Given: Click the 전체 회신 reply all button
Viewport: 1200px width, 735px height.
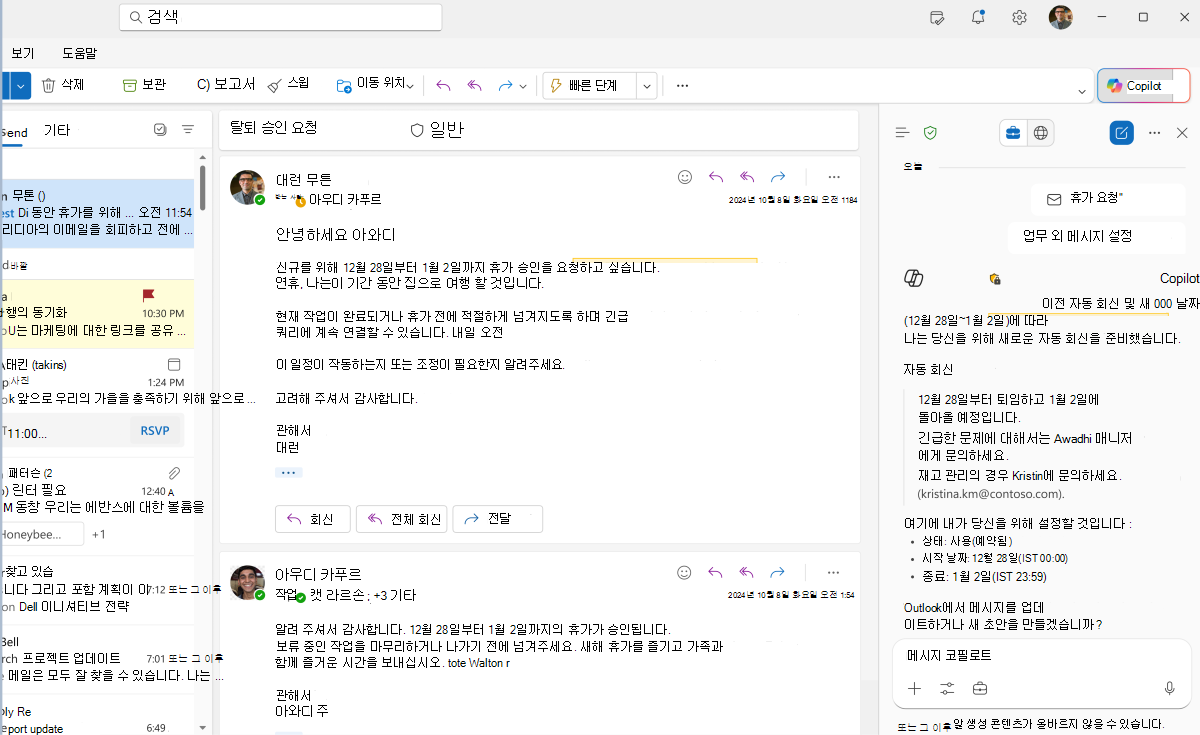Looking at the screenshot, I should point(403,519).
